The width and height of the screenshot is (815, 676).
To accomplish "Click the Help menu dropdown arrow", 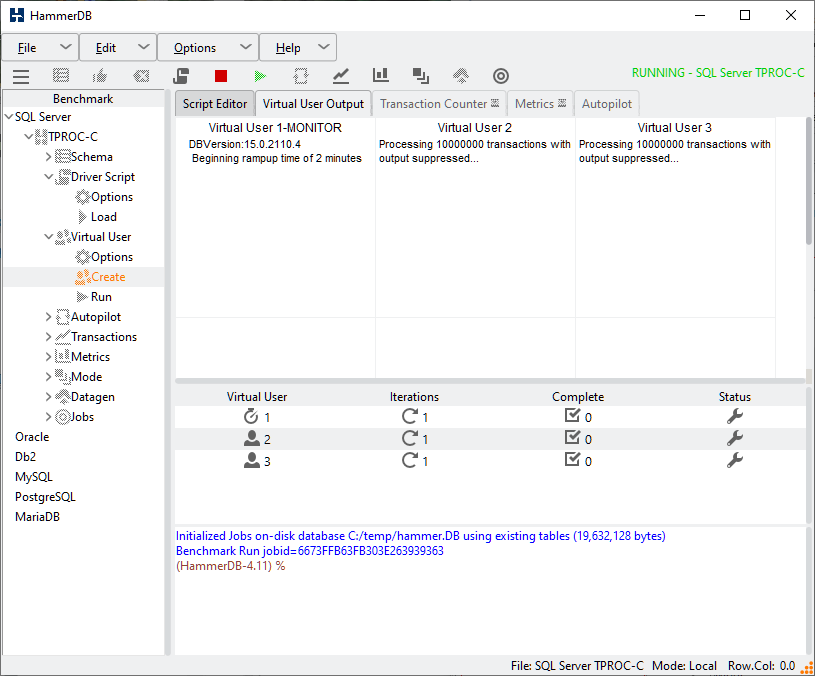I will [x=323, y=47].
